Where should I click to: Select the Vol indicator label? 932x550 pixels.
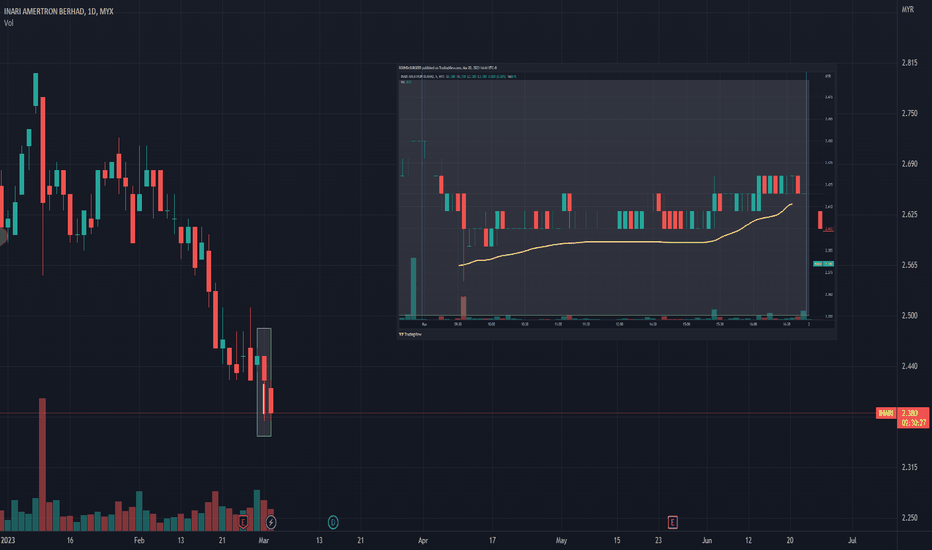pos(8,23)
